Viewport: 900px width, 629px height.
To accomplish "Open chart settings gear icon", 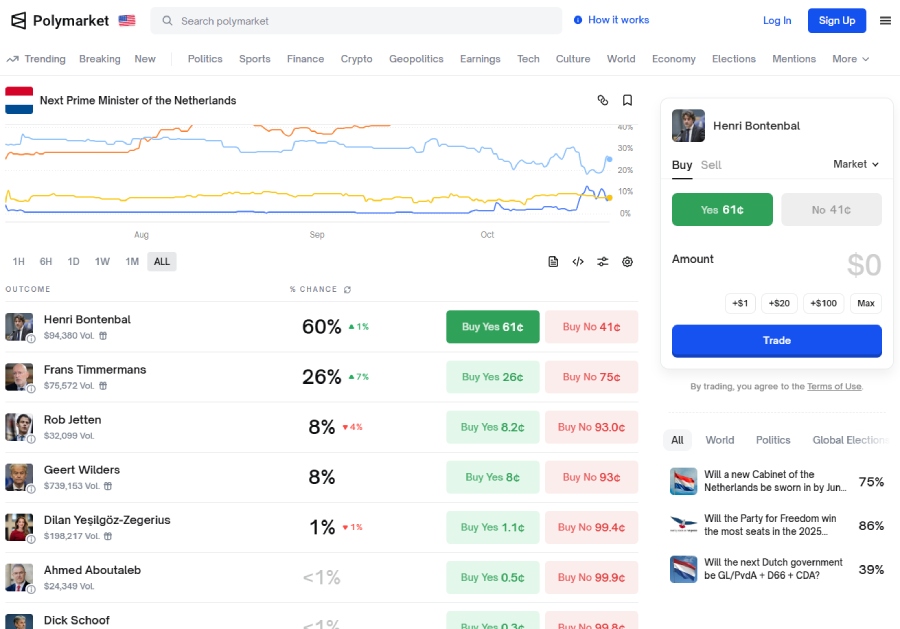I will (x=627, y=262).
